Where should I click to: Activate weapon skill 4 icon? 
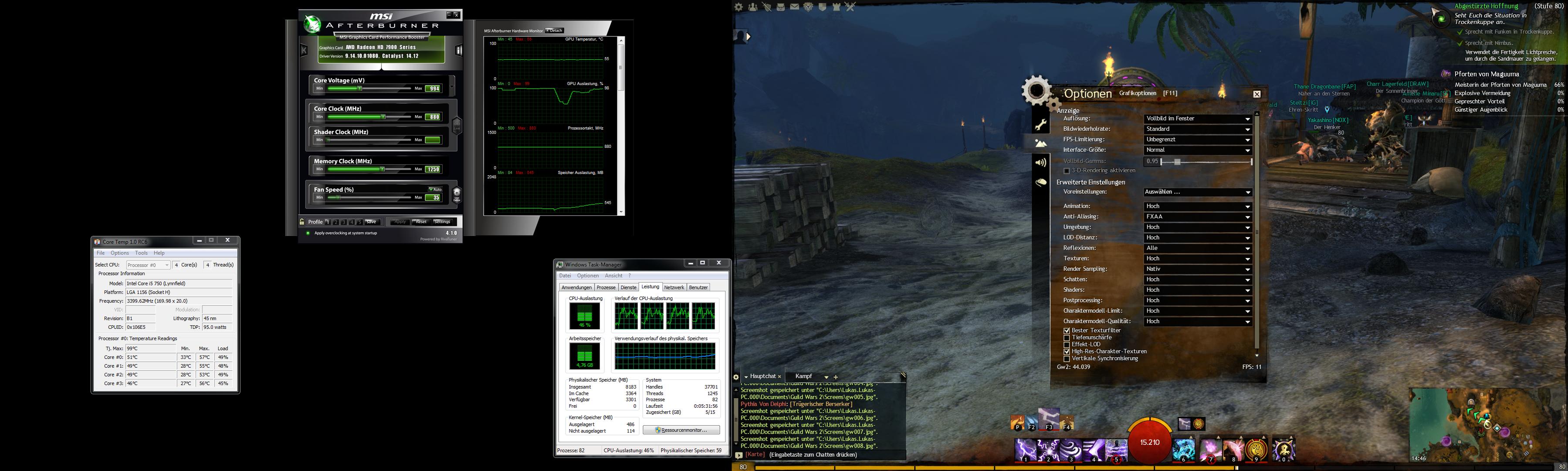(1093, 450)
